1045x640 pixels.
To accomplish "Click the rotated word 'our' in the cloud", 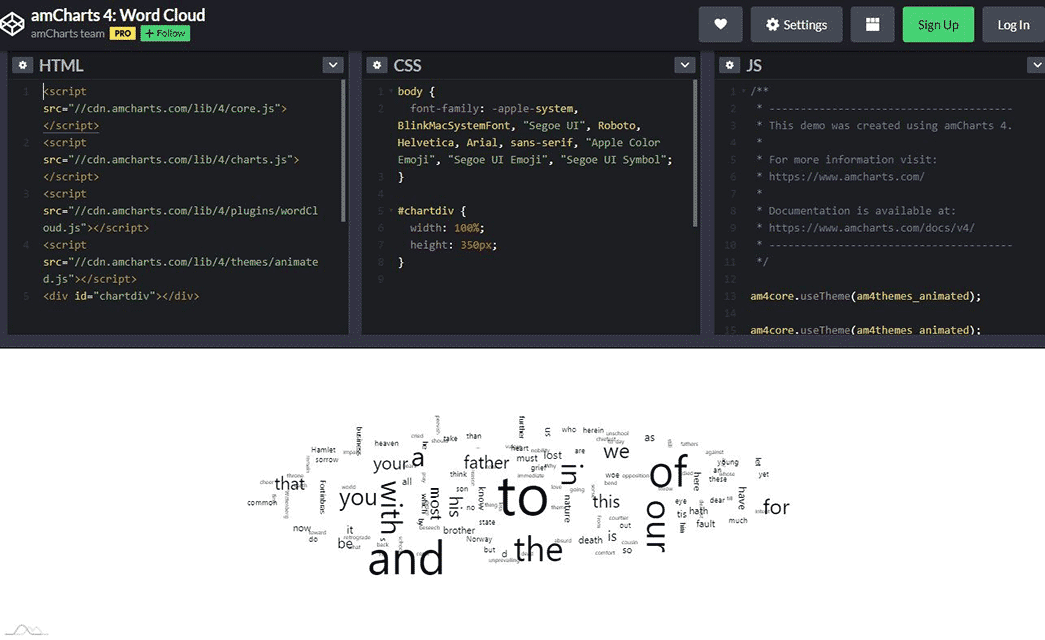I will (x=656, y=527).
